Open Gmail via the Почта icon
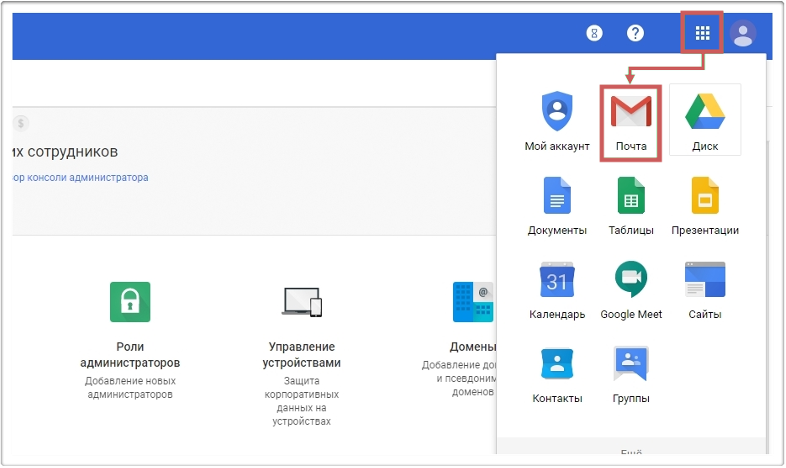Screen dimensions: 786x468 tap(631, 122)
